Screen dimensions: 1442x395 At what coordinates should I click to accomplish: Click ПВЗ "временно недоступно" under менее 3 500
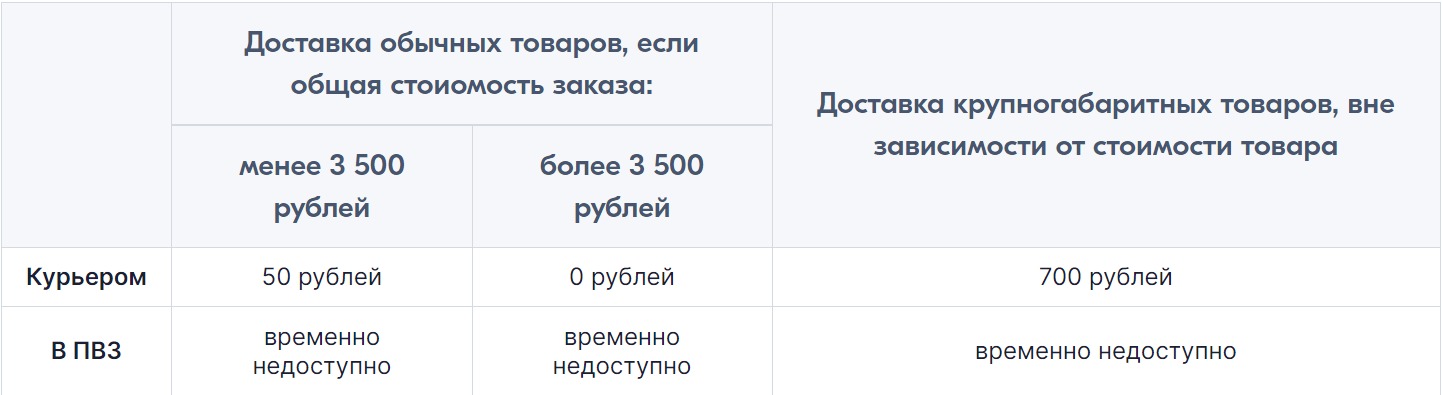(x=322, y=352)
